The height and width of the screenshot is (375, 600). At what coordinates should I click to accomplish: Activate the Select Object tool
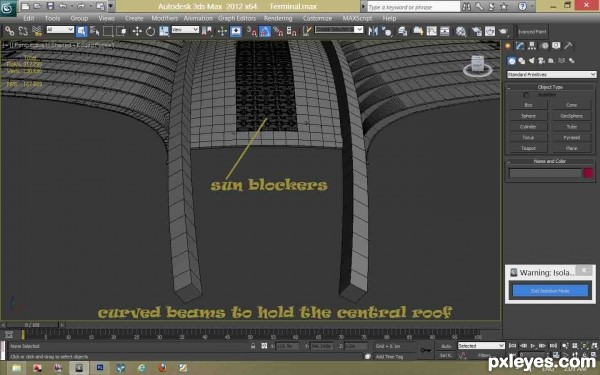(81, 31)
